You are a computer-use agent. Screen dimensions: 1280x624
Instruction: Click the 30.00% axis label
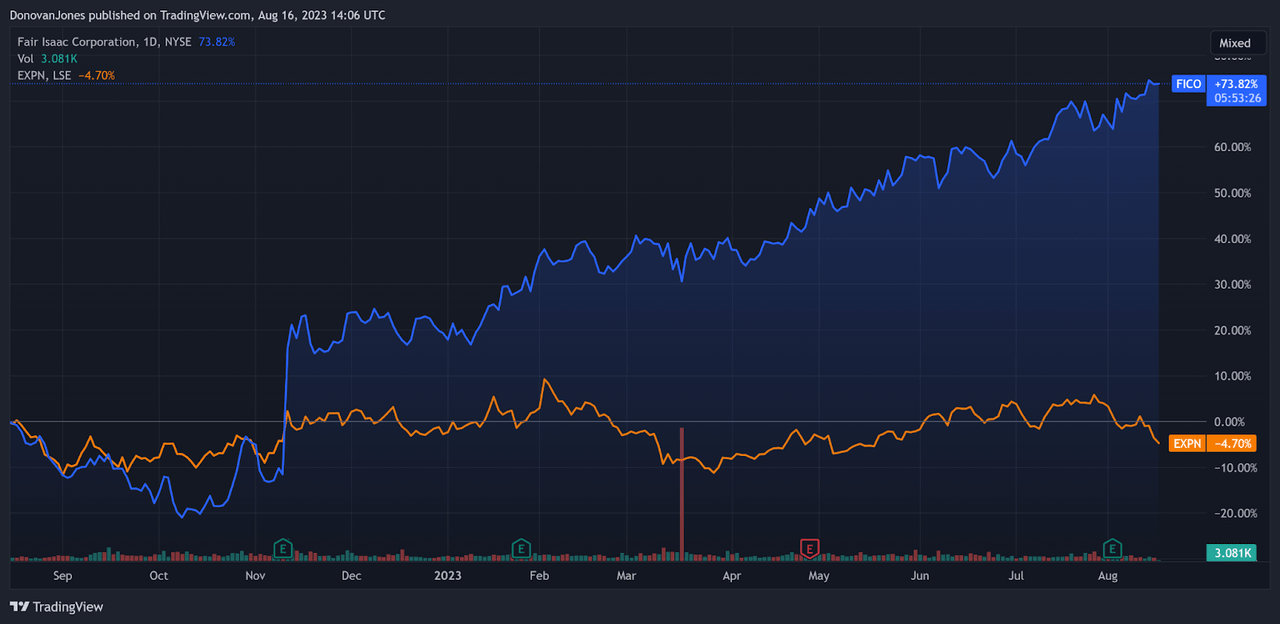pos(1231,284)
